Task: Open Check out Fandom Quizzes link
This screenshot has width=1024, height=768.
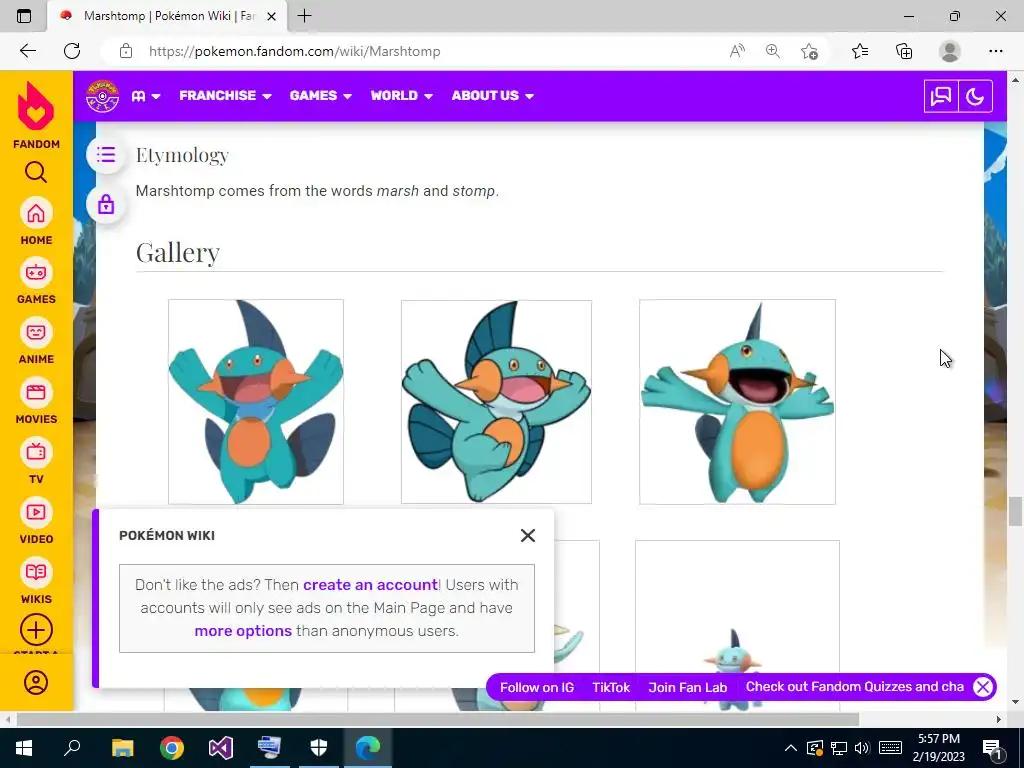Action: pyautogui.click(x=854, y=686)
